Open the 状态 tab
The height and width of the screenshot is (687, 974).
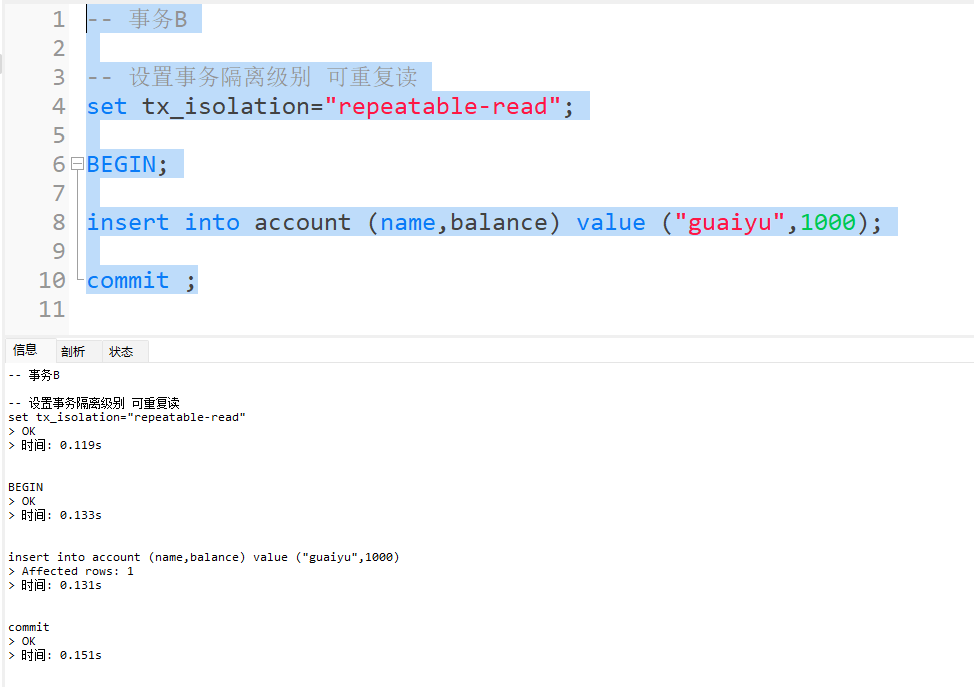tap(121, 352)
